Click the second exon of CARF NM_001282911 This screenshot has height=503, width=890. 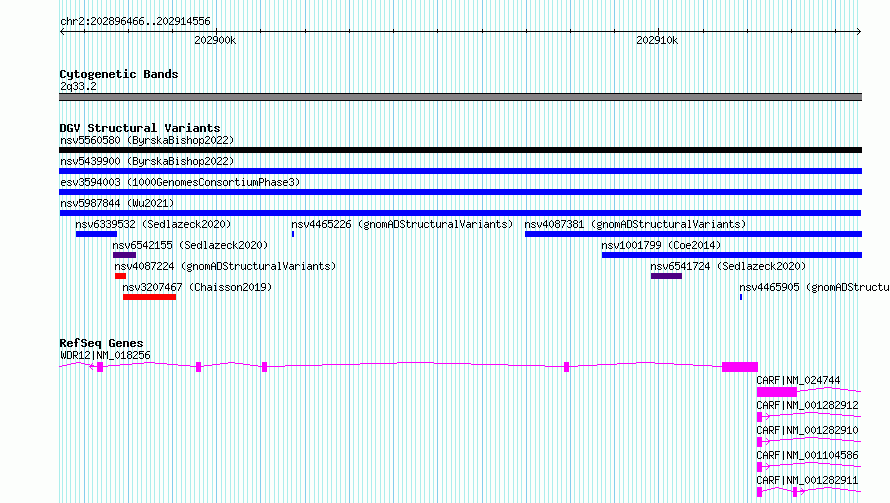pyautogui.click(x=795, y=492)
